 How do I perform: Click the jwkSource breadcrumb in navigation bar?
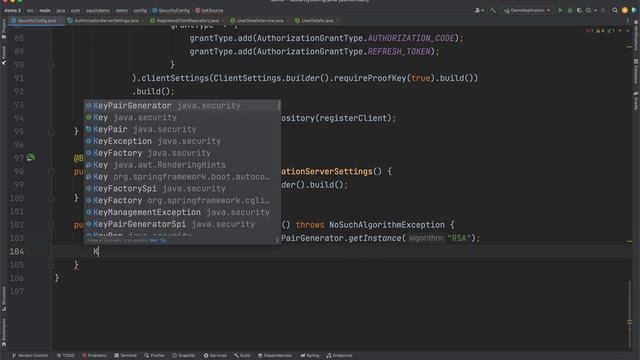pyautogui.click(x=209, y=10)
